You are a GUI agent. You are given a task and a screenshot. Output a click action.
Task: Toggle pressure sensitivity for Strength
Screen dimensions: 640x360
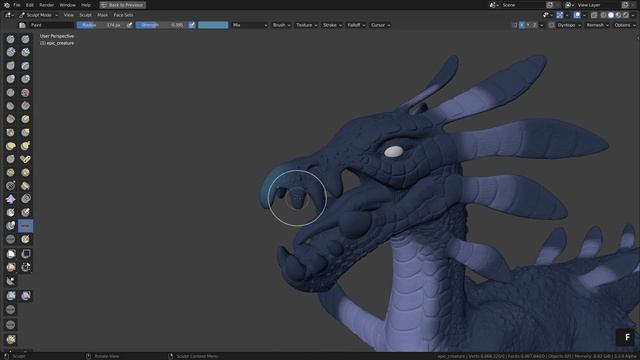tap(192, 25)
